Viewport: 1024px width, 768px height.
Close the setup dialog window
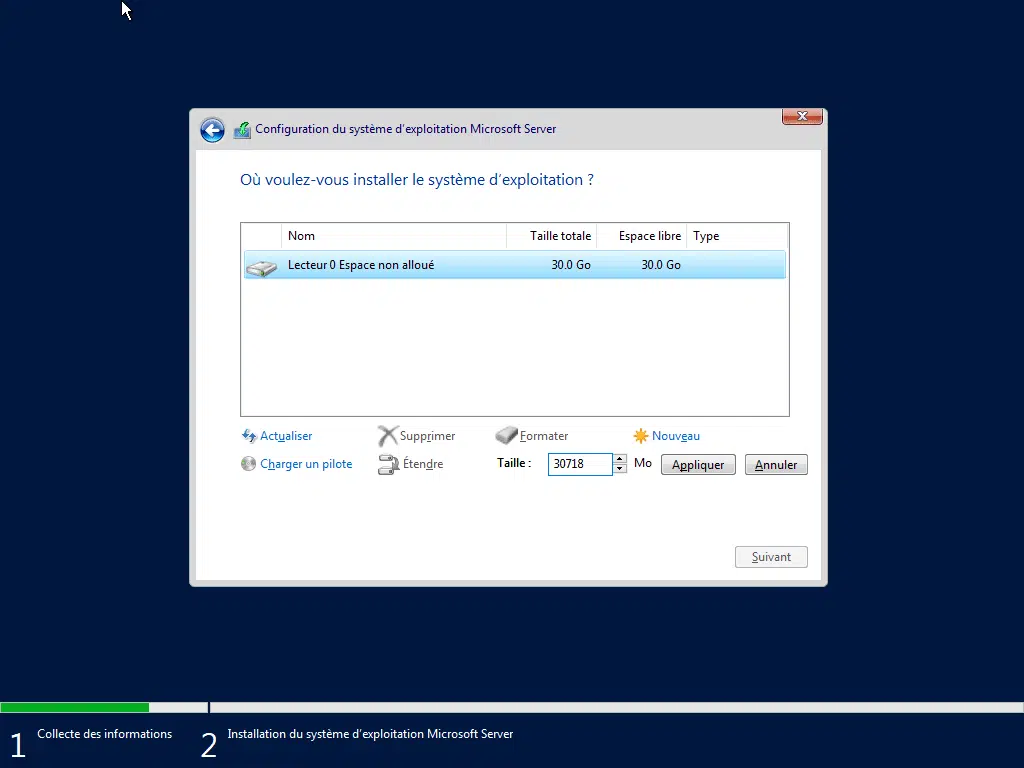tap(802, 116)
